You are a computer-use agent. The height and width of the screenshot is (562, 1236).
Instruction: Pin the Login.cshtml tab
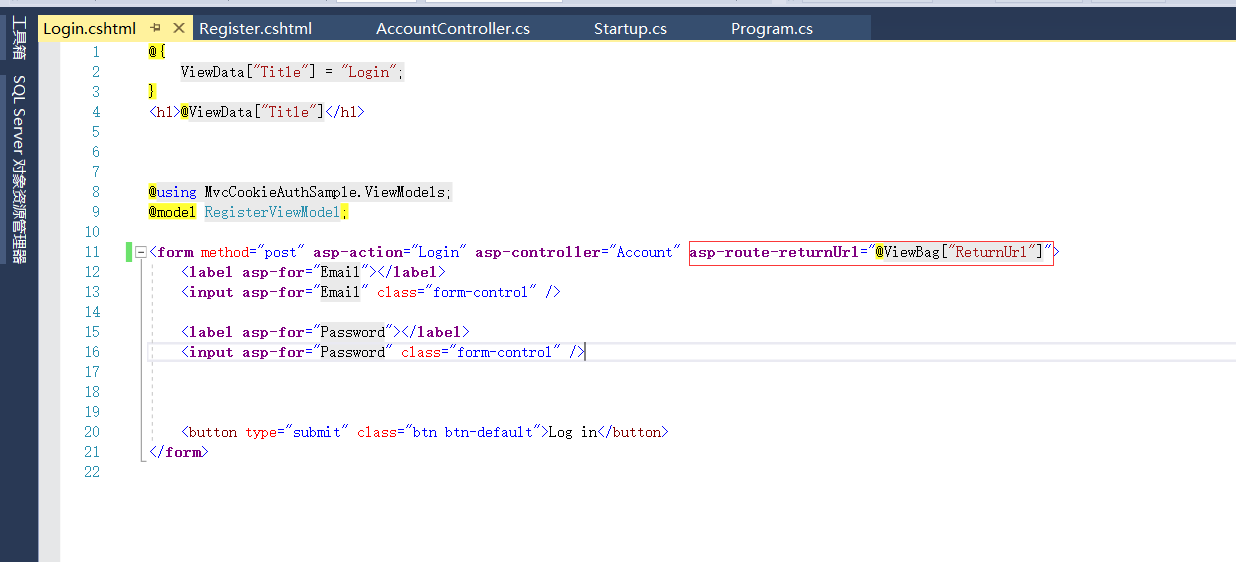point(155,29)
